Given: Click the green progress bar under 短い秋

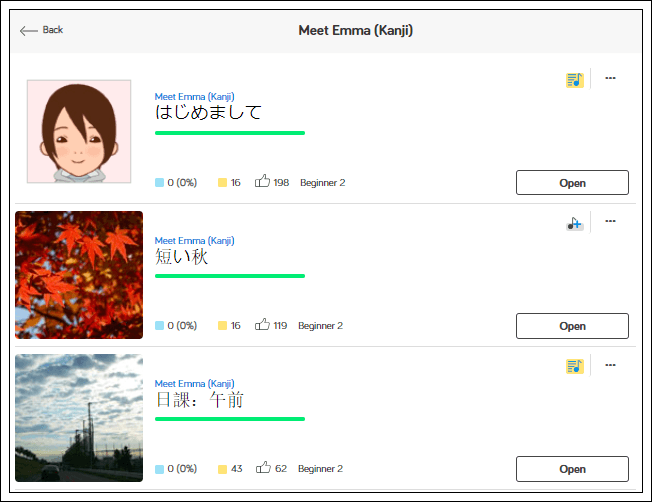Looking at the screenshot, I should 230,276.
